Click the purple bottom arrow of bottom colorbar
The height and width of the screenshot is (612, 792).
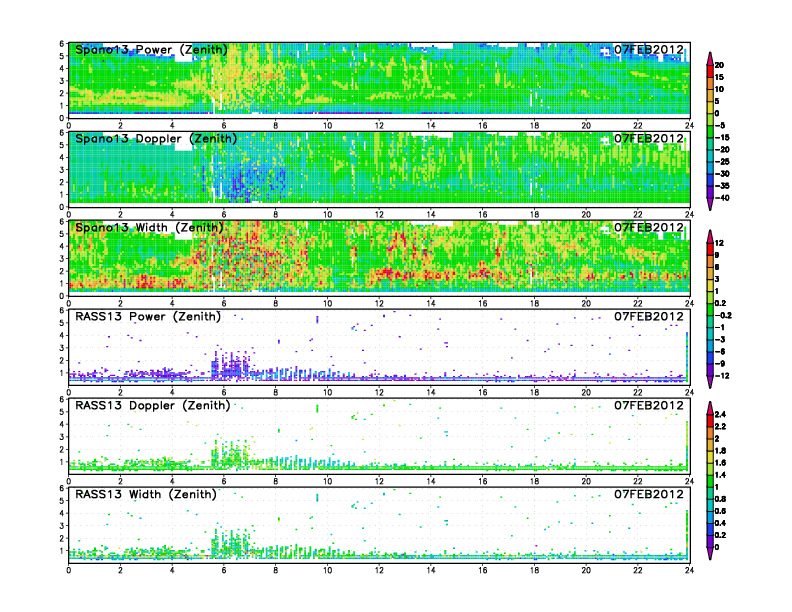tap(710, 553)
